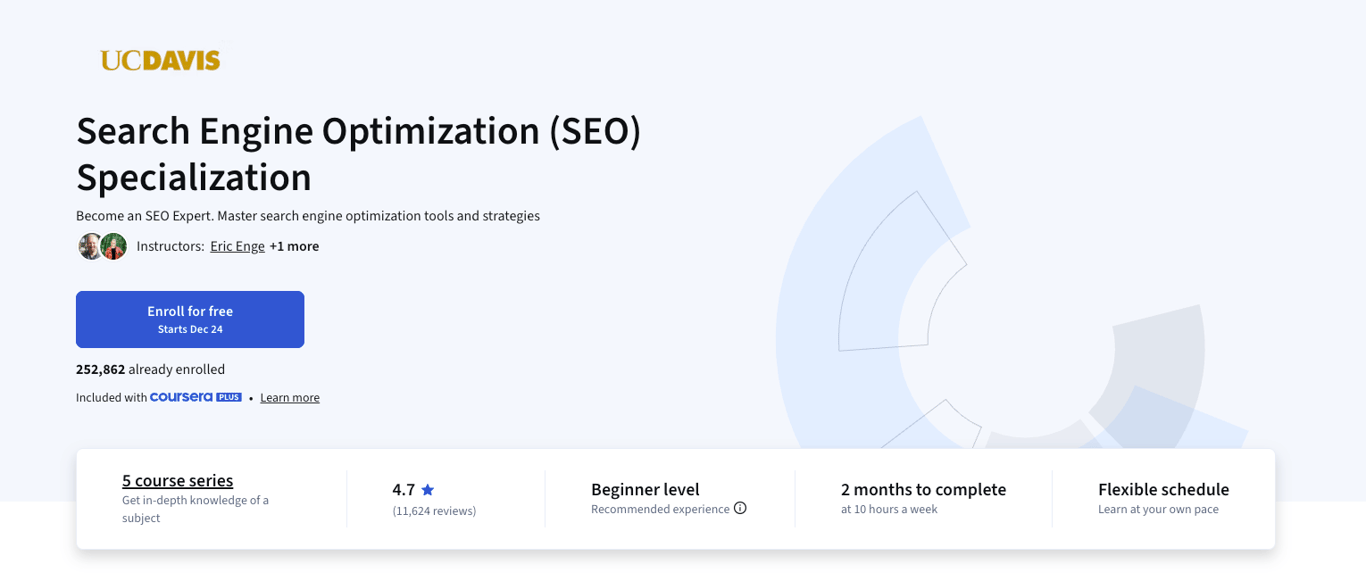Click 'Learn at your own pace' text
The height and width of the screenshot is (581, 1366).
[x=1158, y=509]
